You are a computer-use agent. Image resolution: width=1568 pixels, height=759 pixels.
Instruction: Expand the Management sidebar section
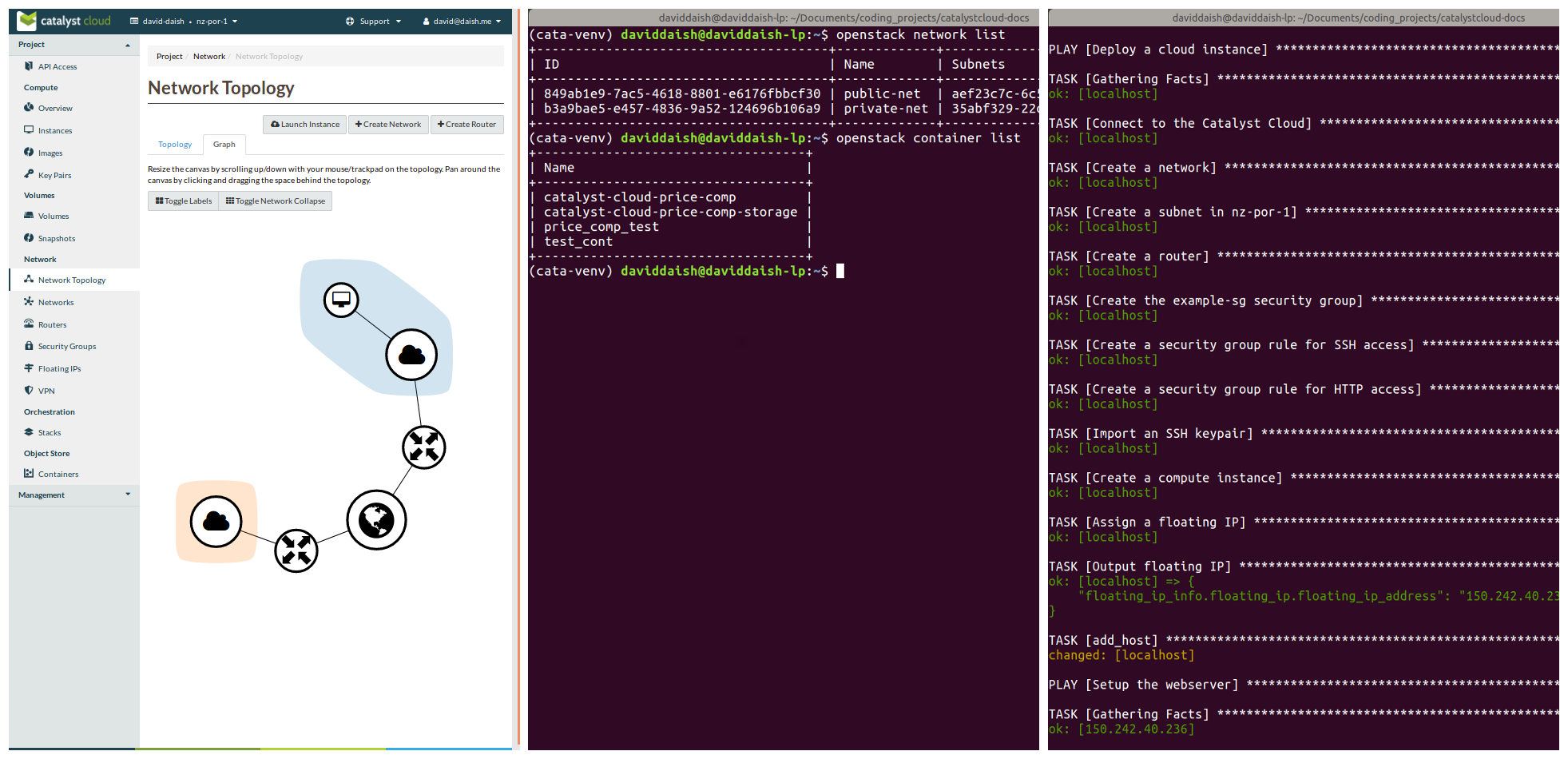pyautogui.click(x=74, y=495)
